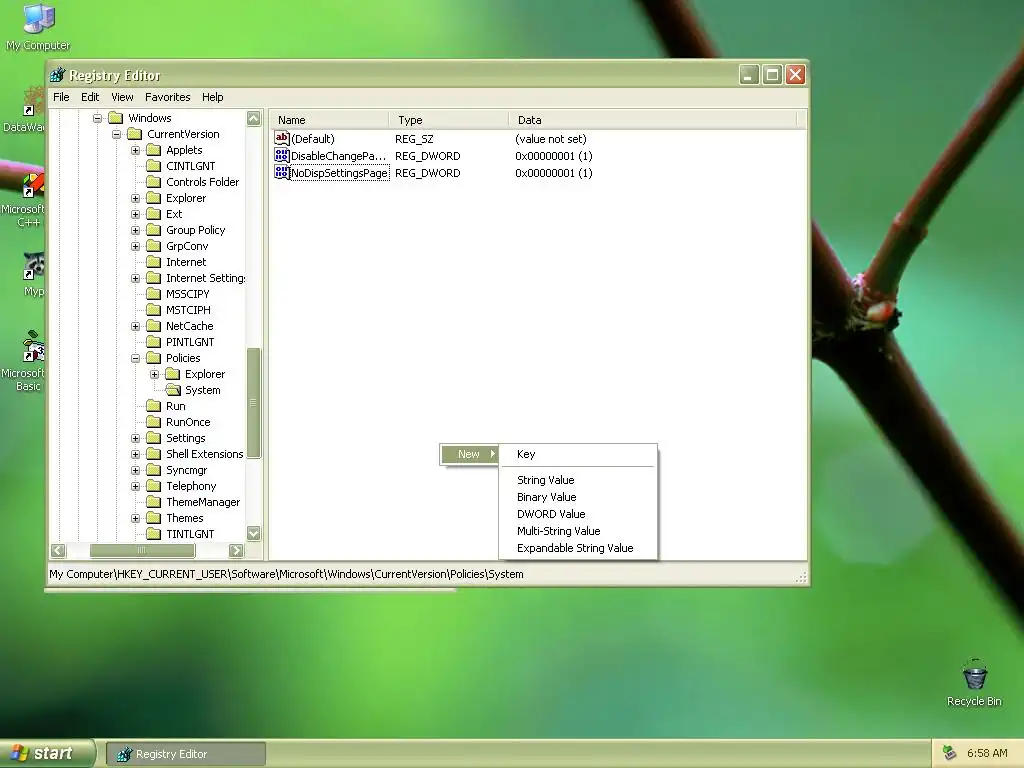Click tree horizontal scroll left arrow
Image resolution: width=1024 pixels, height=768 pixels.
click(58, 551)
